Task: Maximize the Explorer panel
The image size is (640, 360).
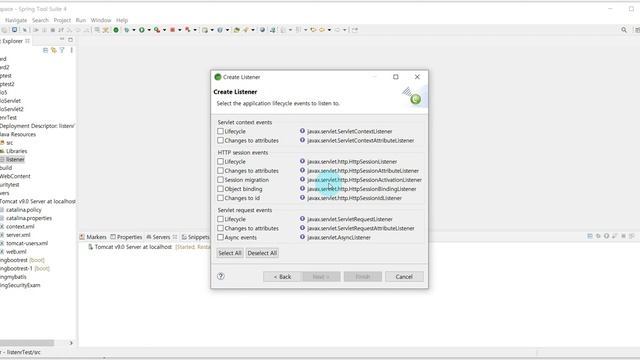Action: click(x=70, y=40)
